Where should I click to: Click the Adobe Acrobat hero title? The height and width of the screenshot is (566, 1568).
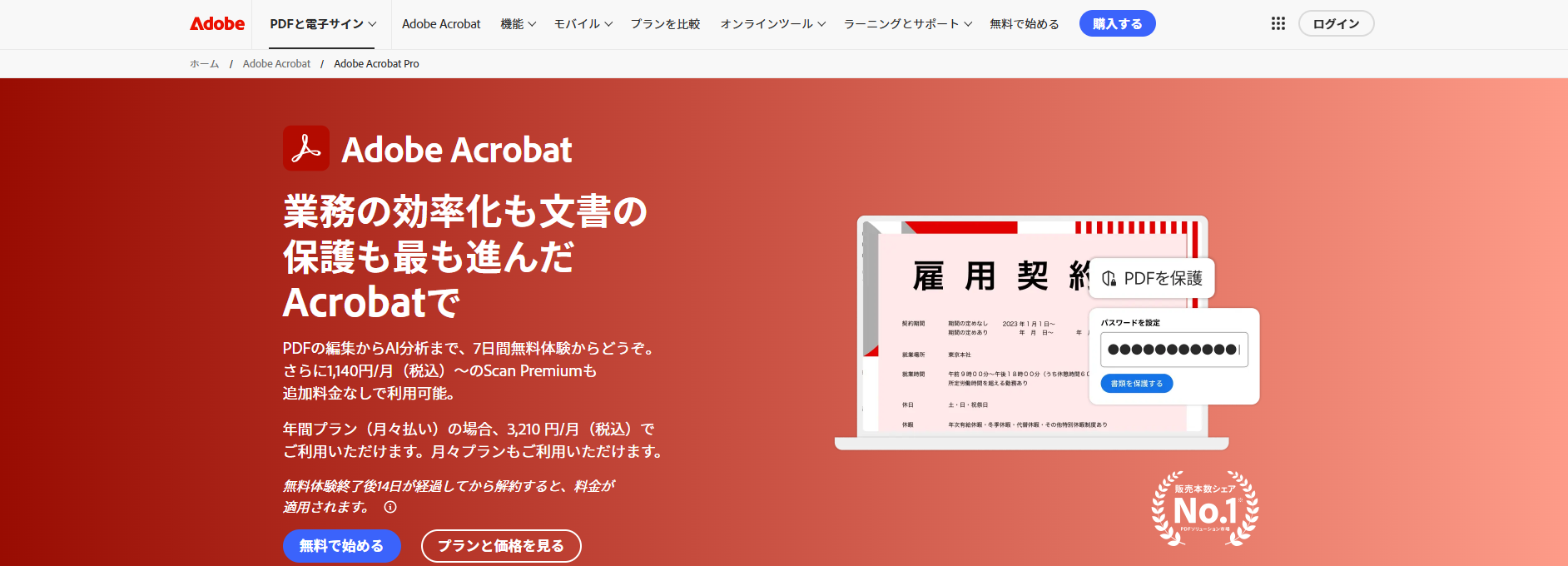457,150
